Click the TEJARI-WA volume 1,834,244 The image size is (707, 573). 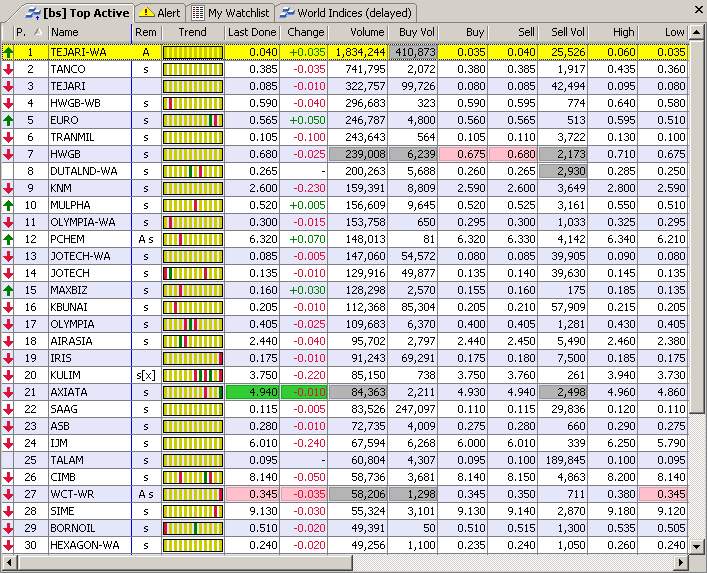pos(358,52)
